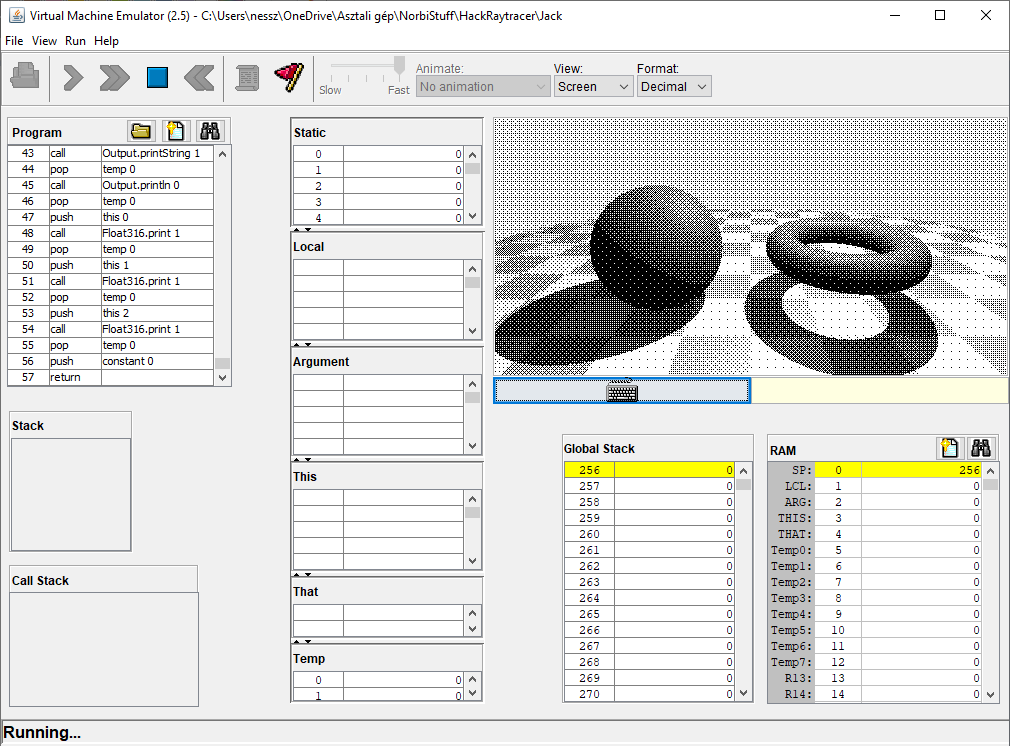
Task: Open the File menu
Action: (x=14, y=41)
